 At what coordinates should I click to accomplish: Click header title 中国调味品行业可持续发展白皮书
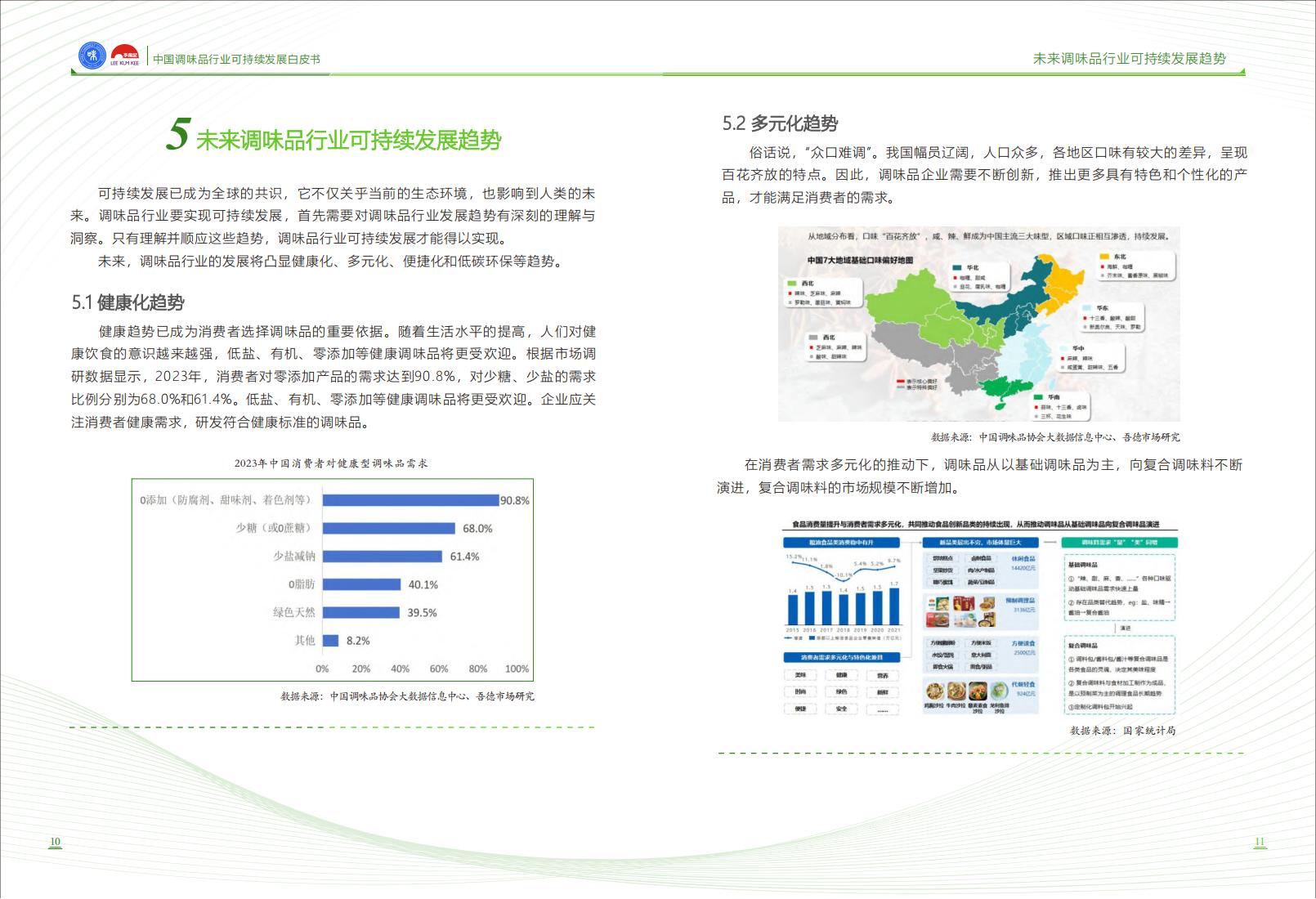pos(236,59)
